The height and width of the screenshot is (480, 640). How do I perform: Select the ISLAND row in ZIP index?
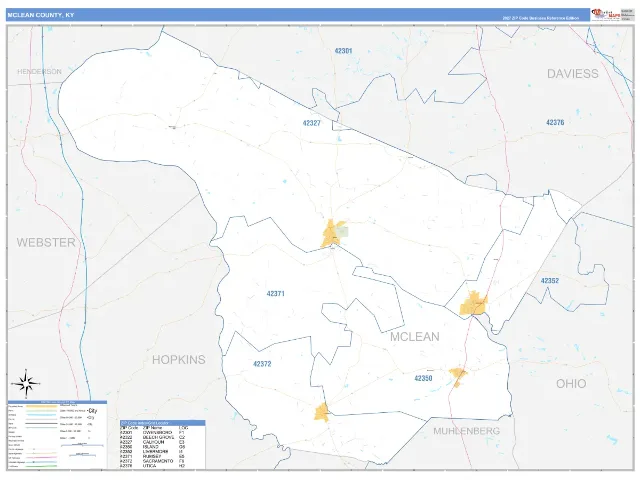click(x=162, y=447)
